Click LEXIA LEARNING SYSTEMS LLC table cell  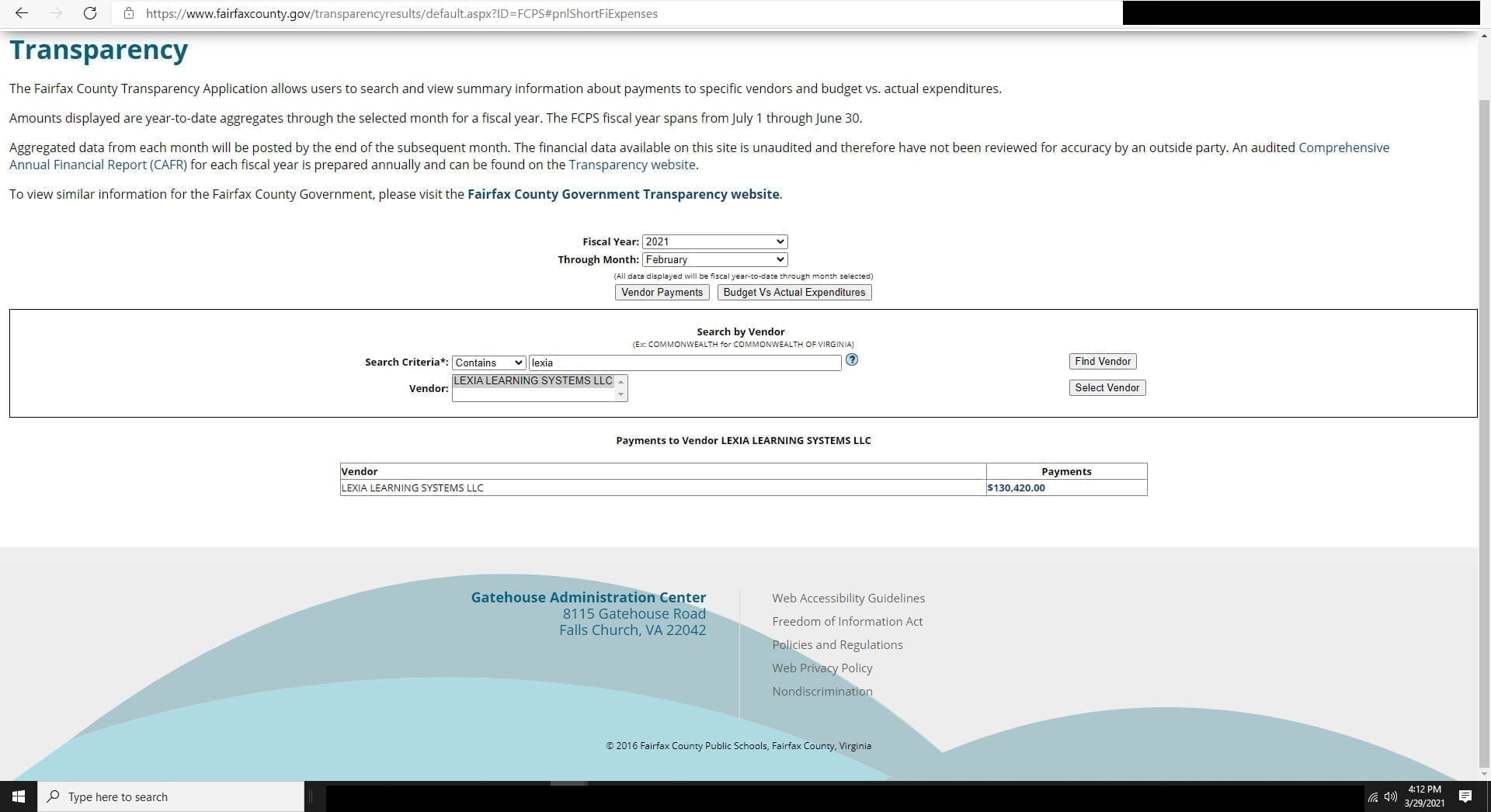[663, 488]
